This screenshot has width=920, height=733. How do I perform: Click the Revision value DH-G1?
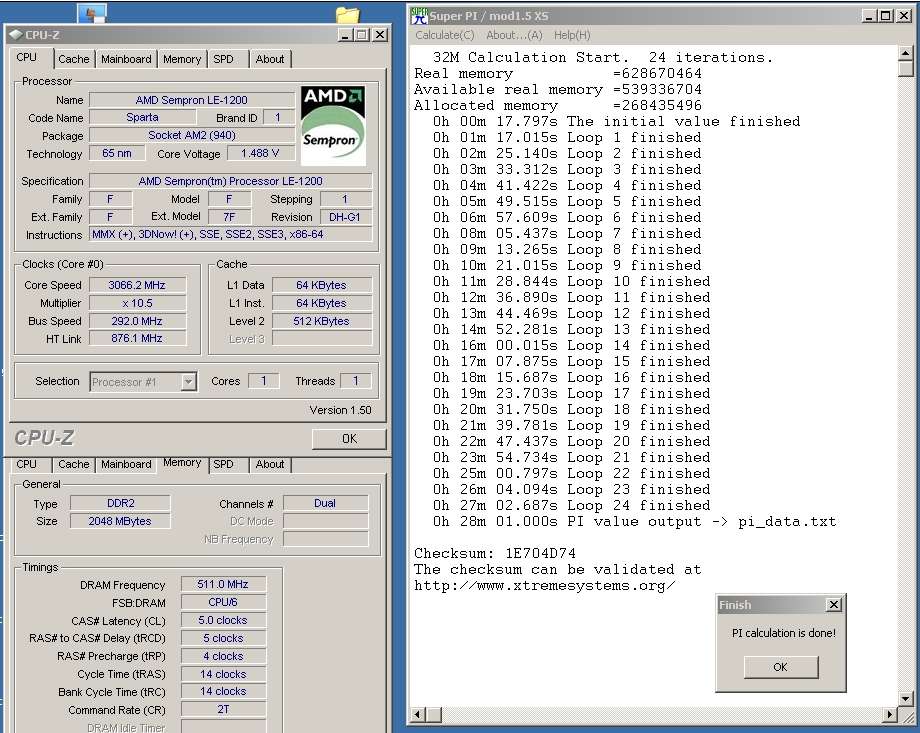tap(345, 217)
